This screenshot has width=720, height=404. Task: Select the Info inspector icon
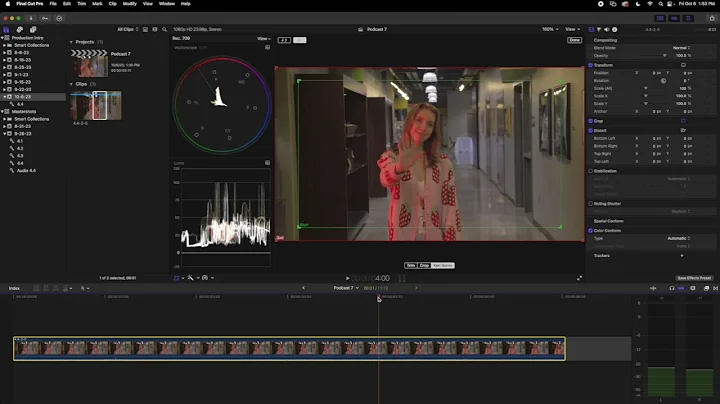click(614, 29)
